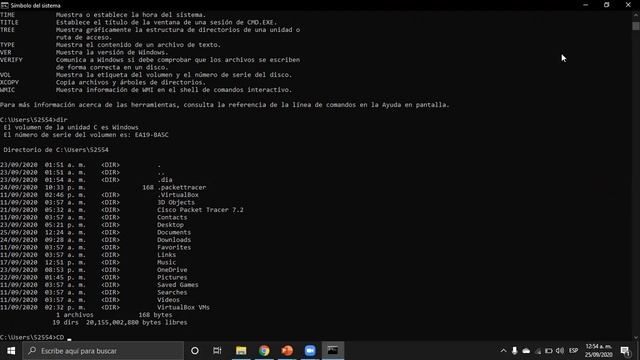Viewport: 640px width, 360px height.
Task: Click the 'Downloads' directory entry
Action: point(174,240)
